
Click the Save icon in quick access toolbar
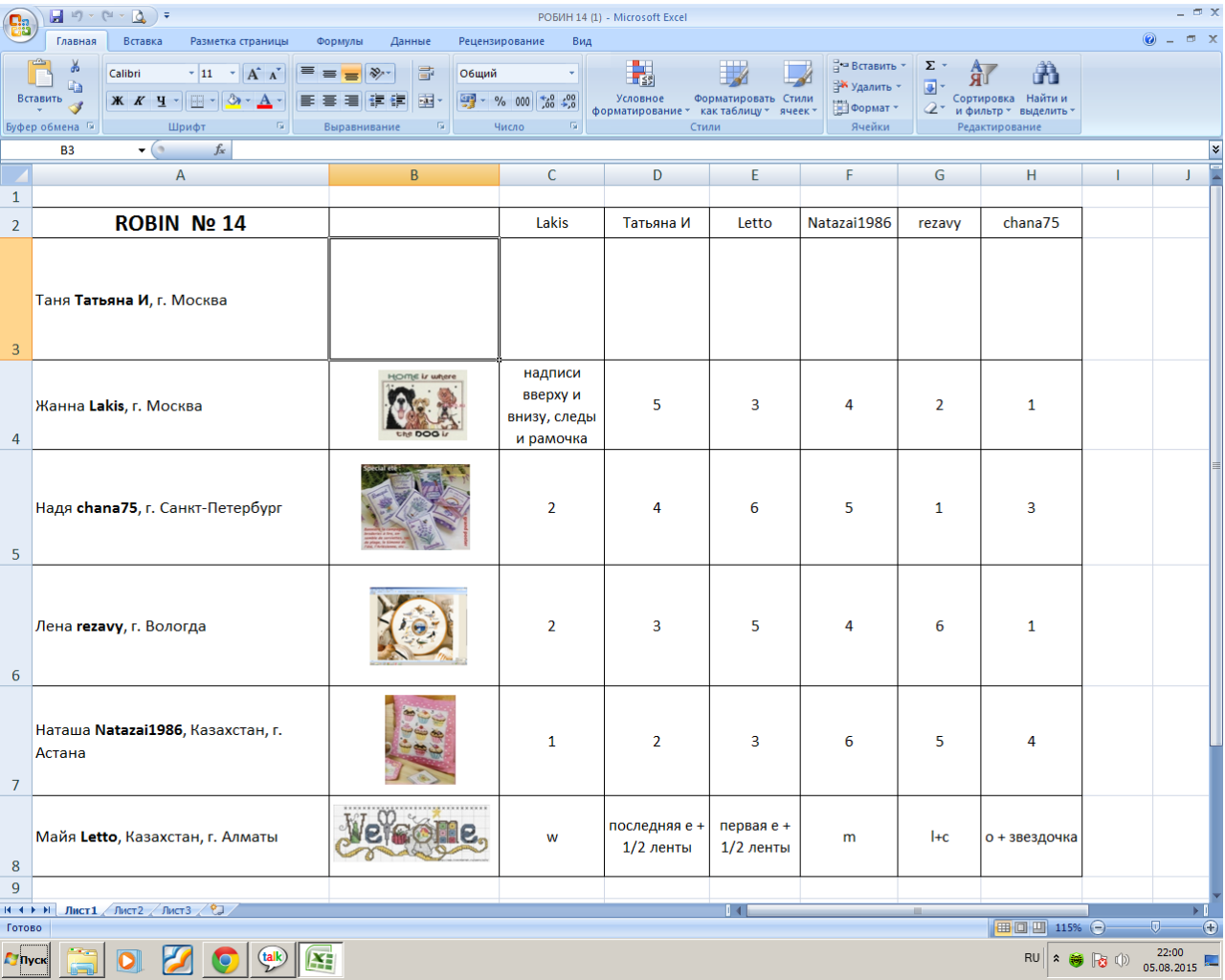tap(56, 16)
